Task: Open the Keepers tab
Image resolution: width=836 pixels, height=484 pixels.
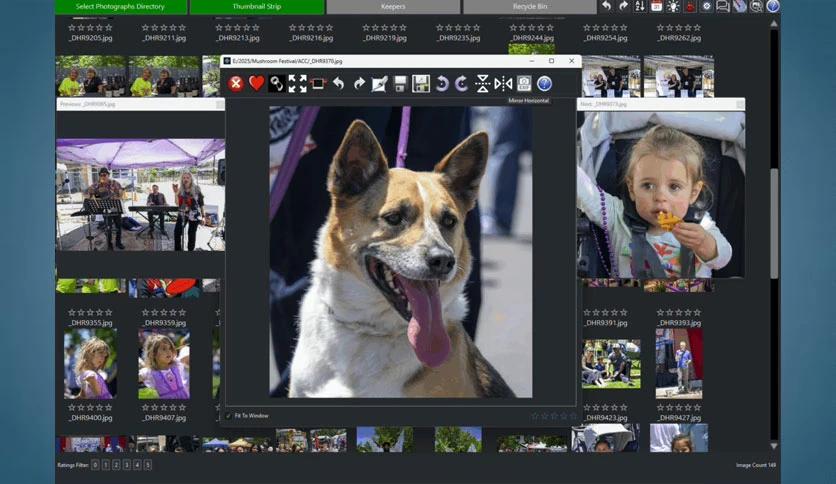Action: point(393,7)
